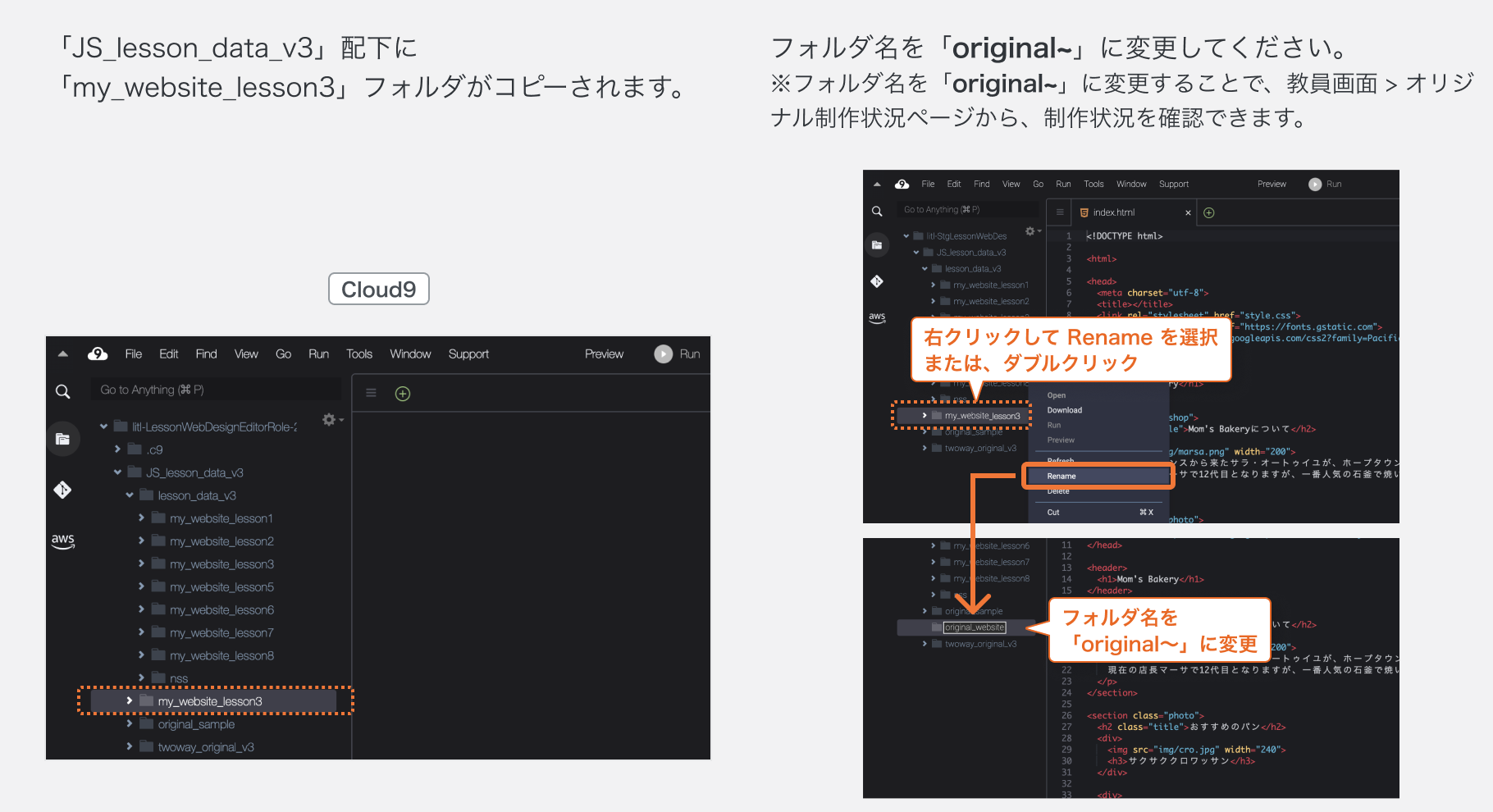
Task: Open the Source Control git icon in left screenshot
Action: 62,490
